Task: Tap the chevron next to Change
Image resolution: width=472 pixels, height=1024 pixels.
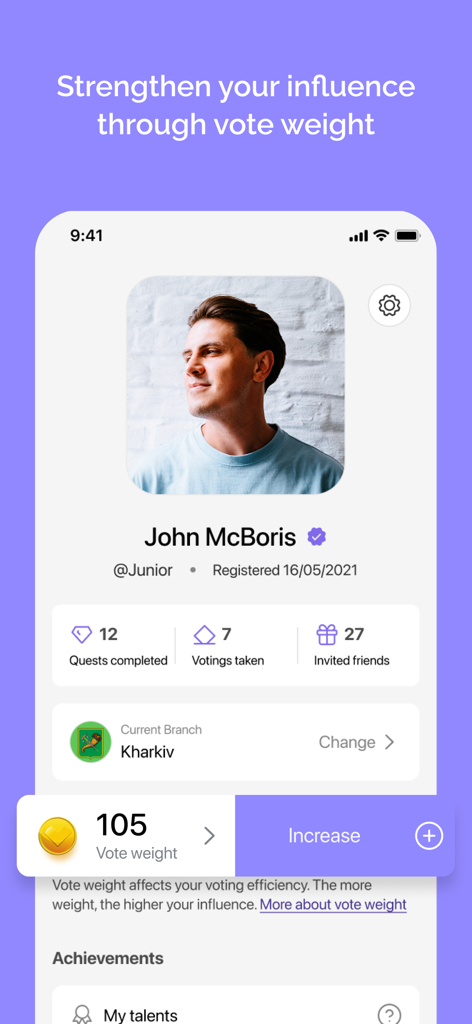Action: pos(390,742)
